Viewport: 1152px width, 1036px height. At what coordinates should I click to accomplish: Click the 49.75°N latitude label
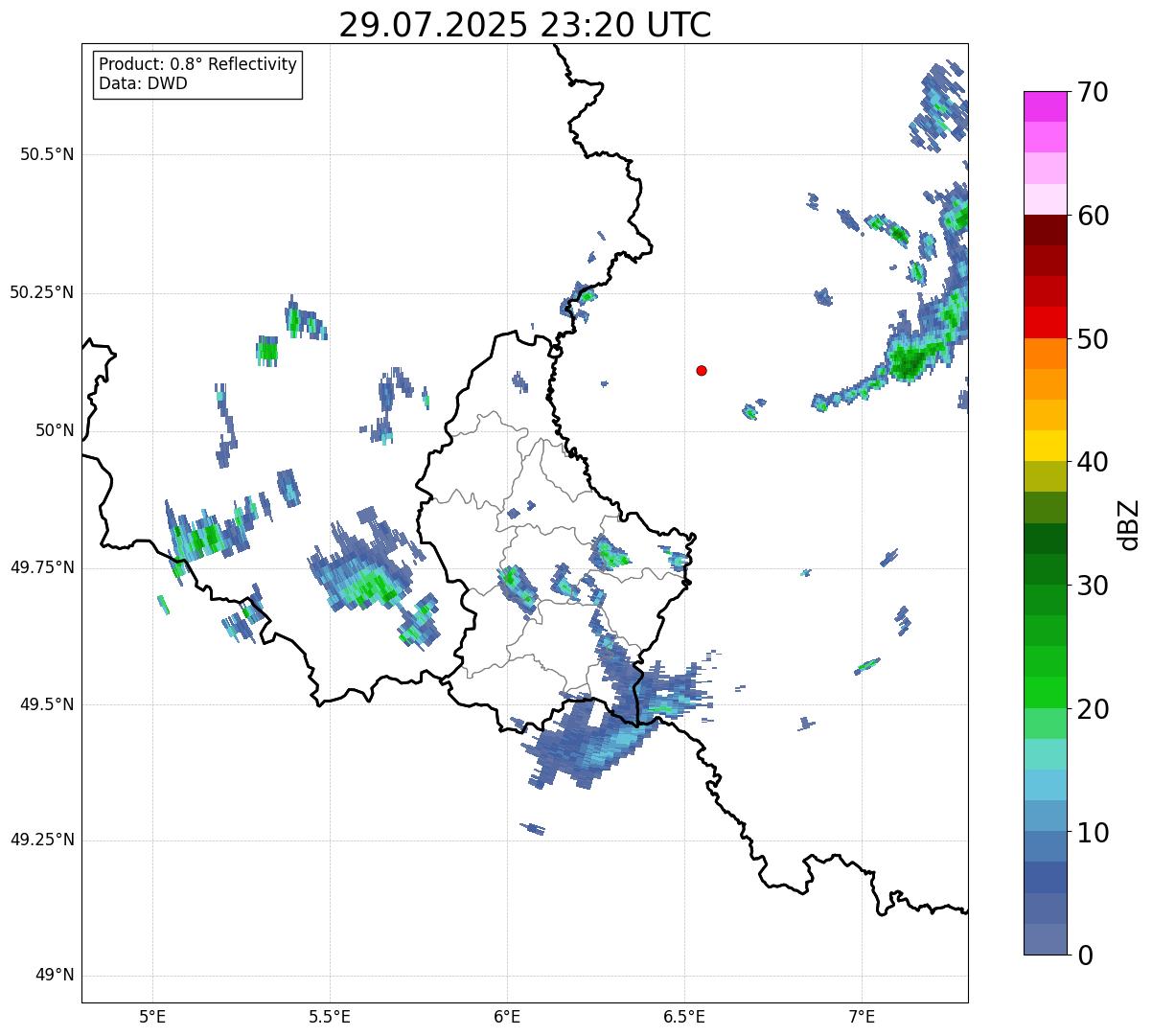click(x=42, y=567)
